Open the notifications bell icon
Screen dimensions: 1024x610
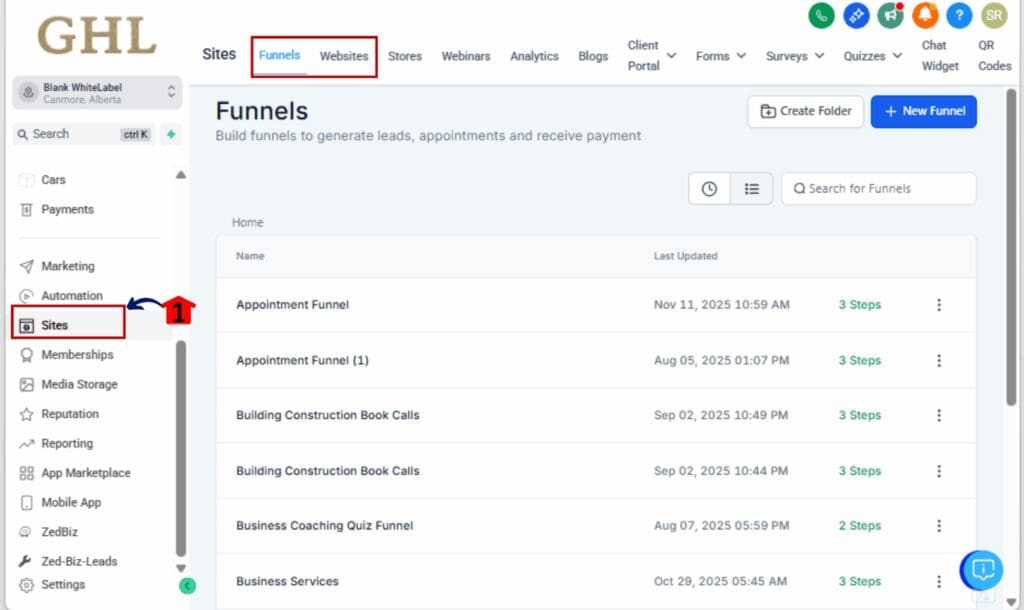coord(925,16)
